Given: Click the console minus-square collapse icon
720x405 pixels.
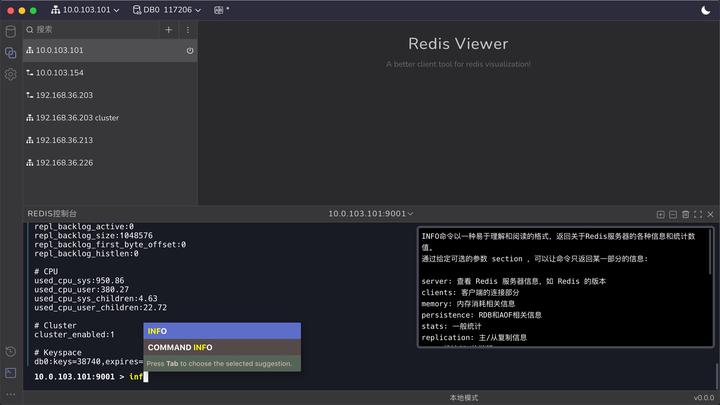Looking at the screenshot, I should (x=673, y=214).
